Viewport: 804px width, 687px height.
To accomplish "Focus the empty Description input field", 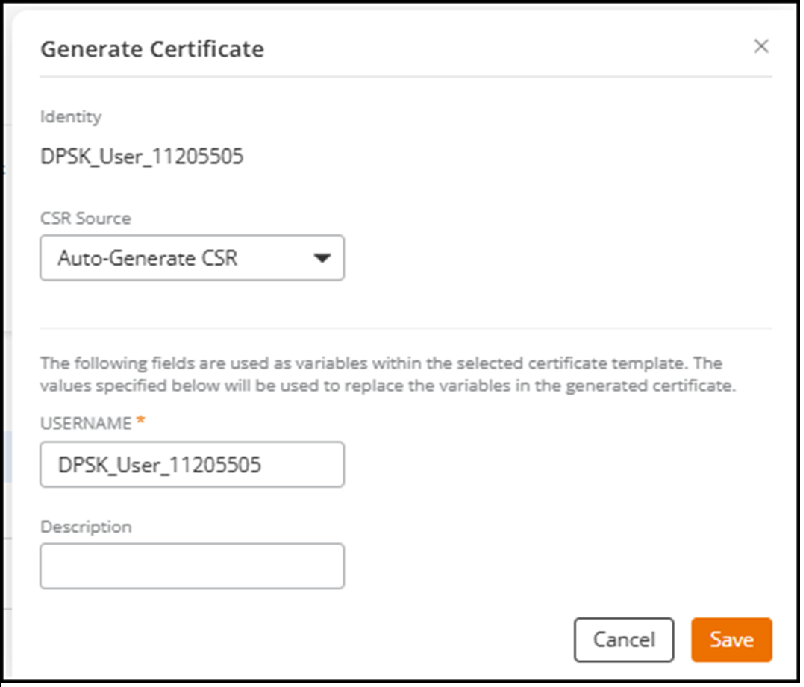I will coord(192,566).
